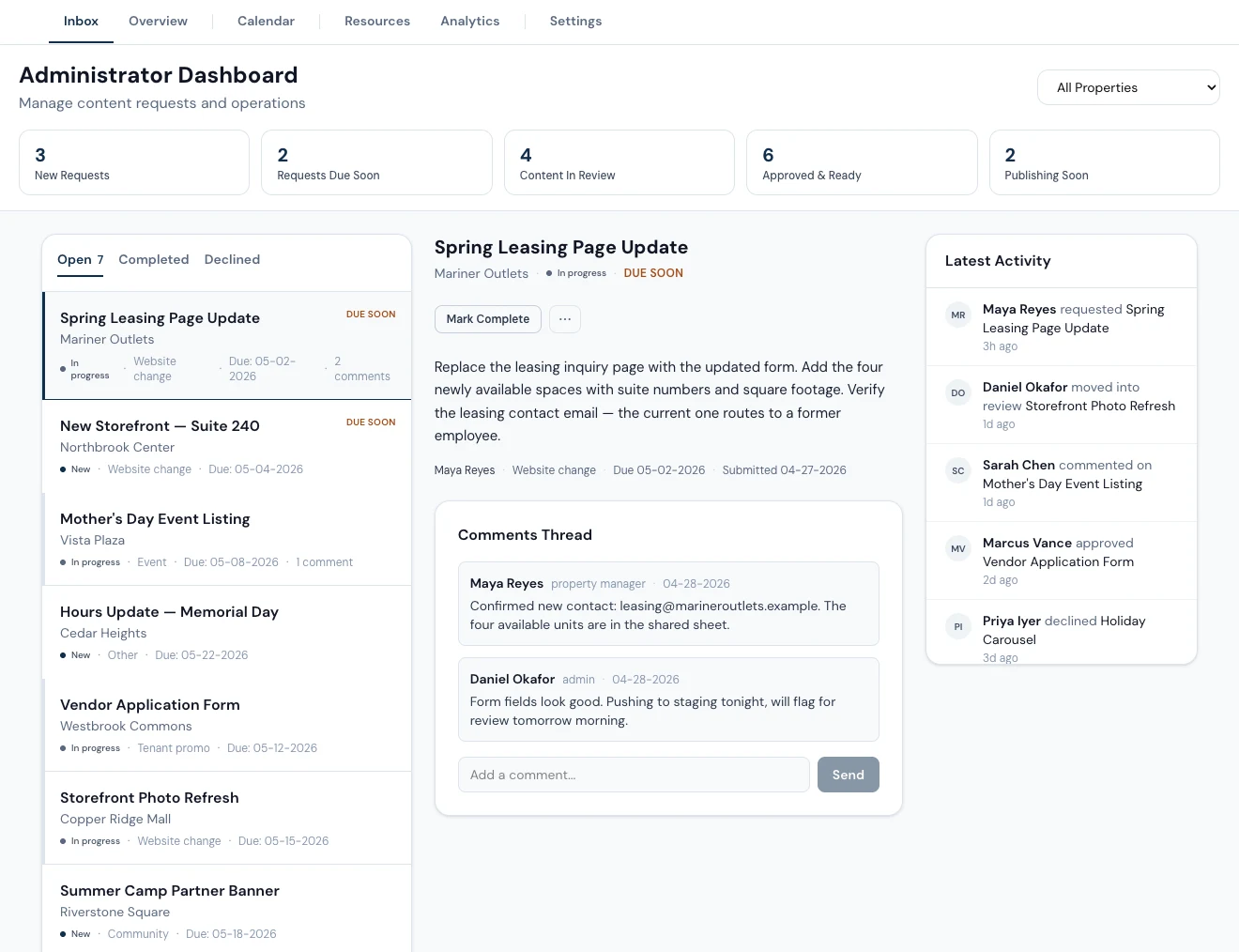Screen dimensions: 1239x952
Task: Click Daniel Okafor moved into review entry
Action: click(x=1062, y=405)
